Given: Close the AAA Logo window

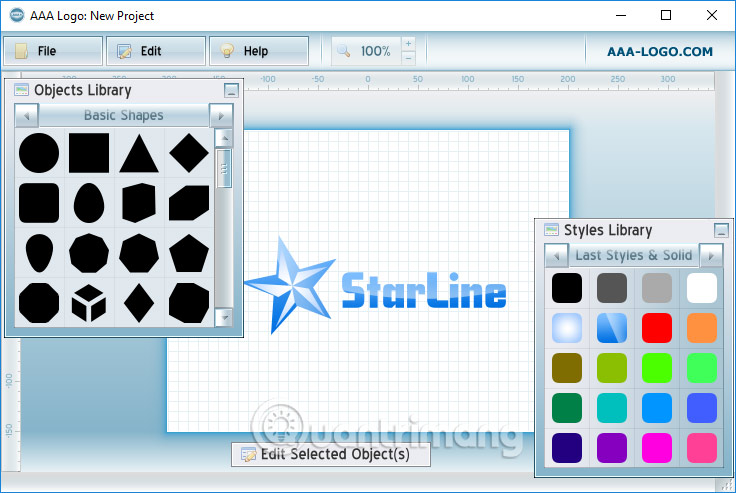Looking at the screenshot, I should (712, 15).
